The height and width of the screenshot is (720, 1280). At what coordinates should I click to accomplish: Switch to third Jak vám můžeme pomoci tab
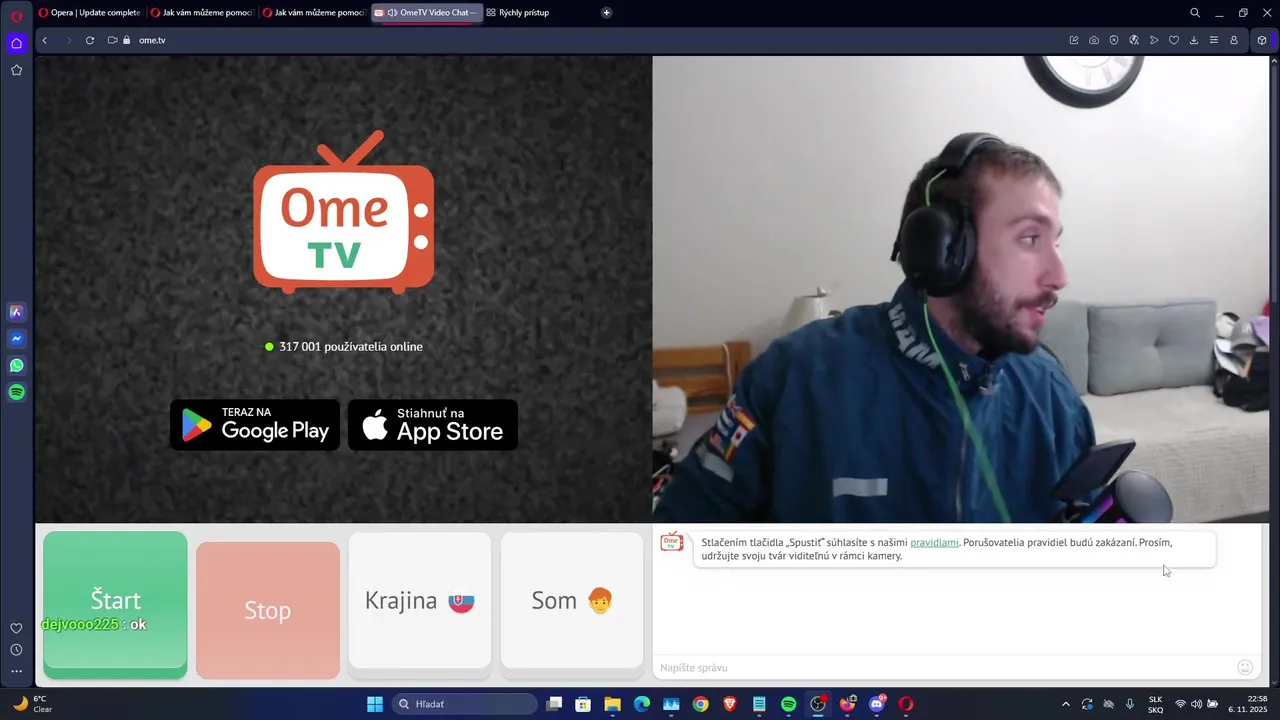click(314, 13)
